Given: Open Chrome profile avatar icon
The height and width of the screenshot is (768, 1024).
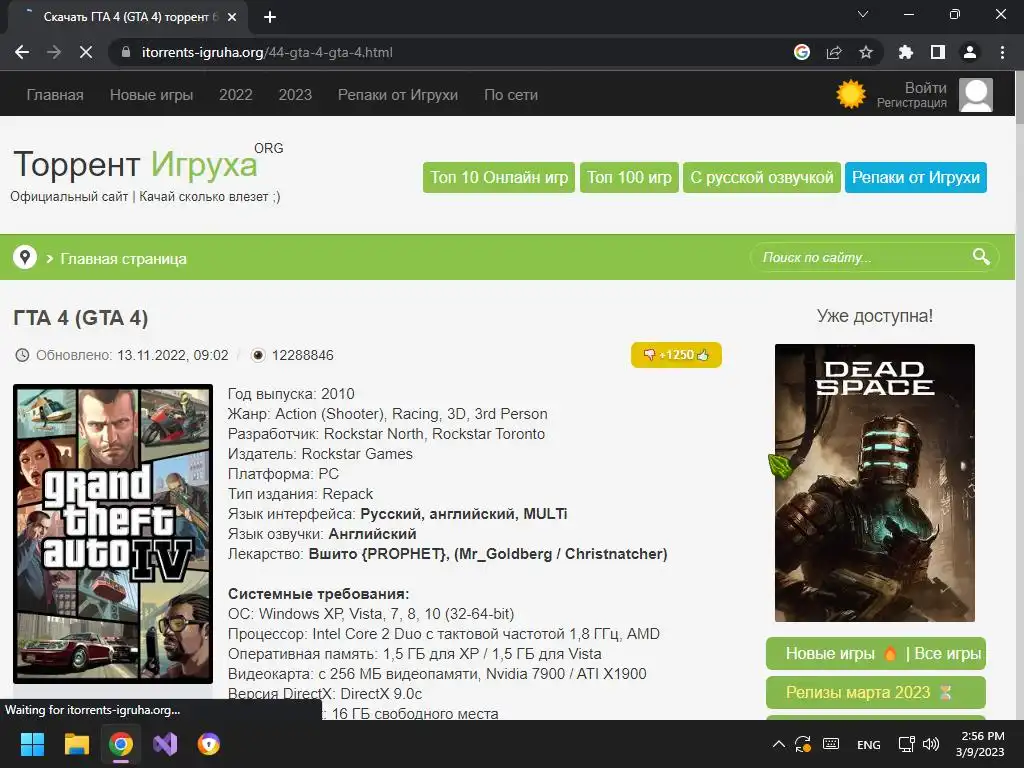Looking at the screenshot, I should [970, 52].
